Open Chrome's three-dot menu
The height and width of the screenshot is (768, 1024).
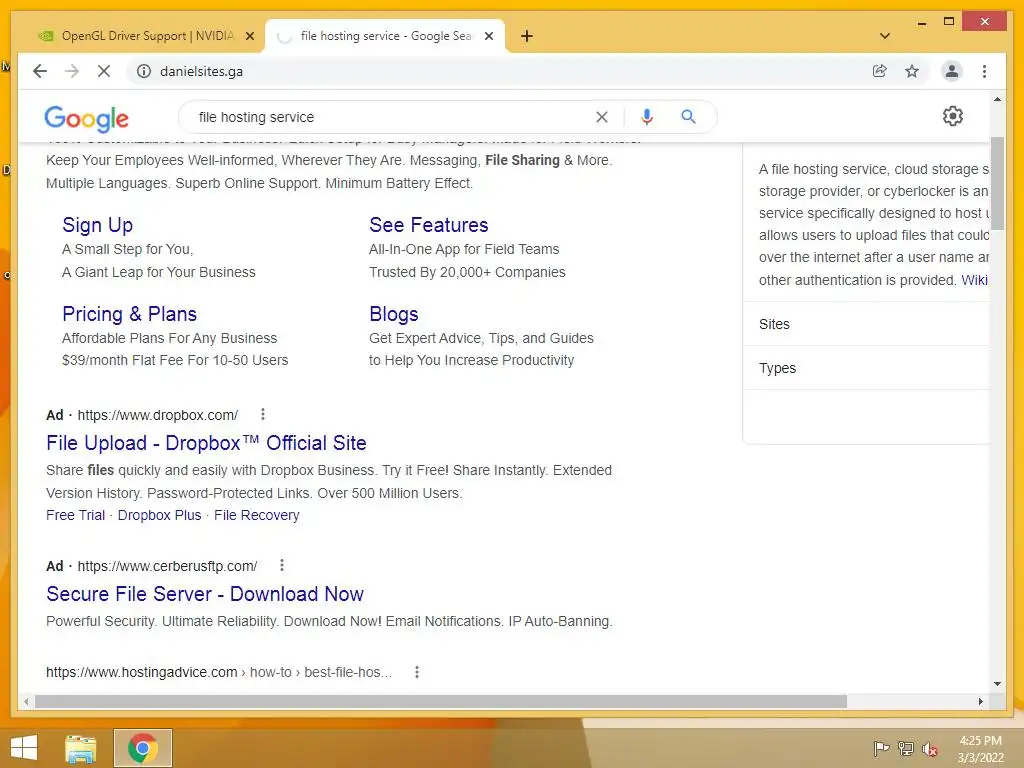coord(984,71)
